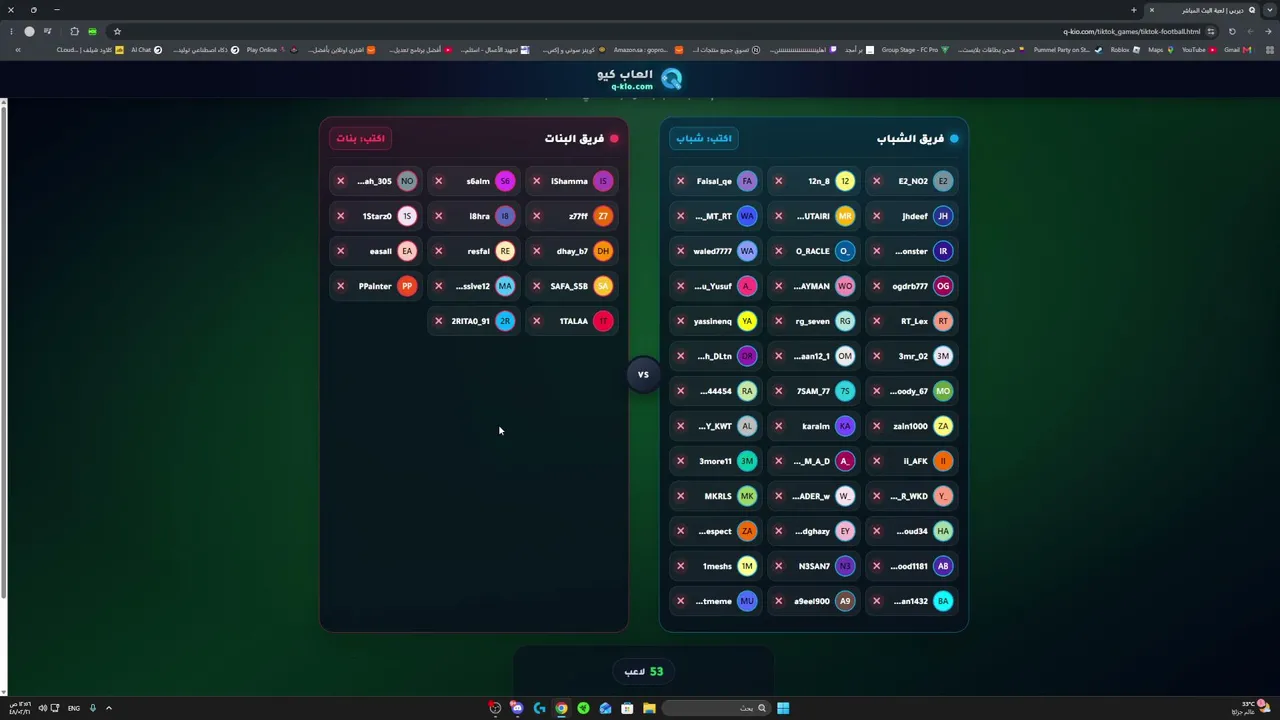Open the Gmail bookmark

(x=1237, y=50)
